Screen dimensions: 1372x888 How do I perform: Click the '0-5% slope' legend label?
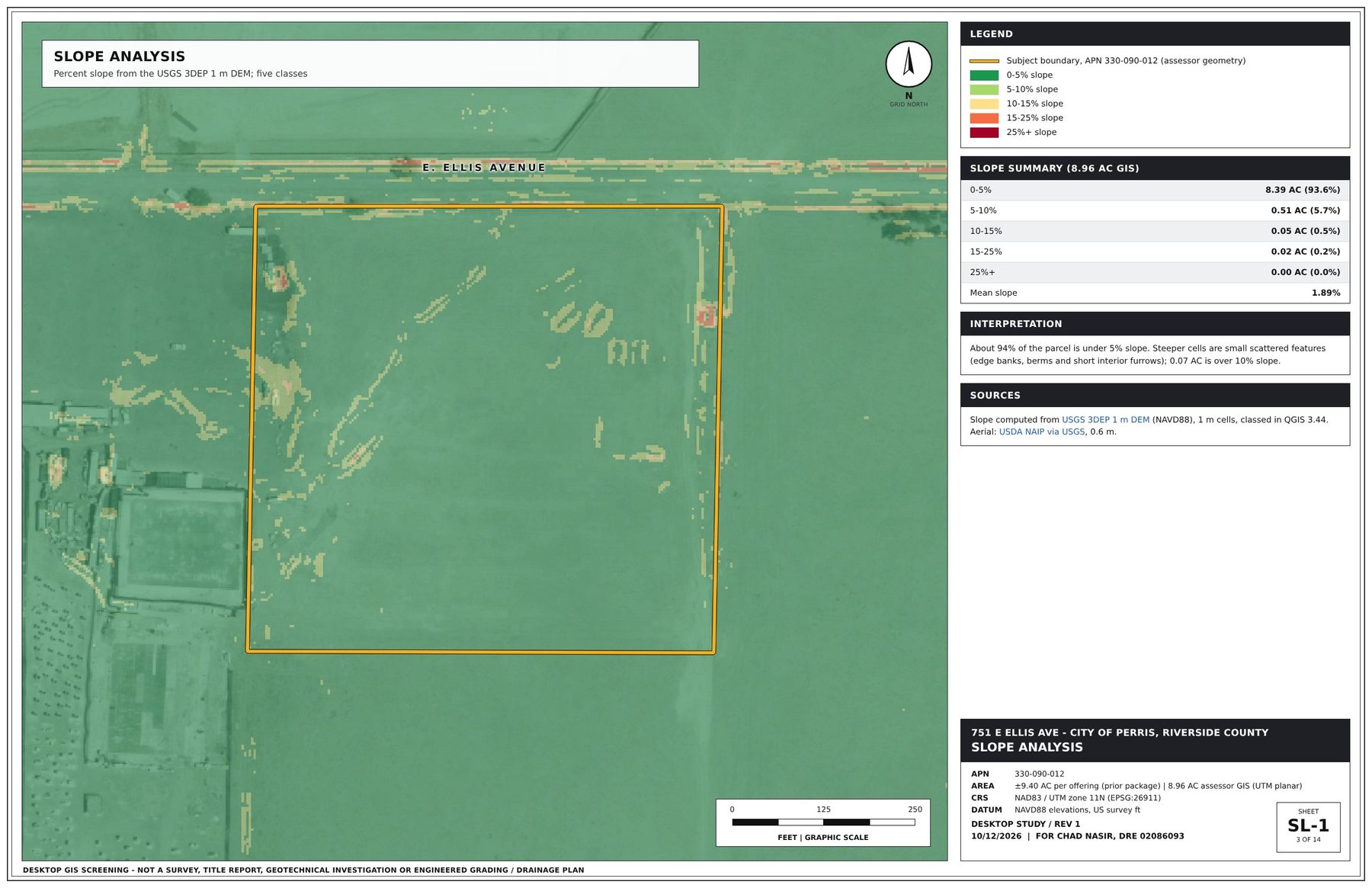pyautogui.click(x=1029, y=75)
